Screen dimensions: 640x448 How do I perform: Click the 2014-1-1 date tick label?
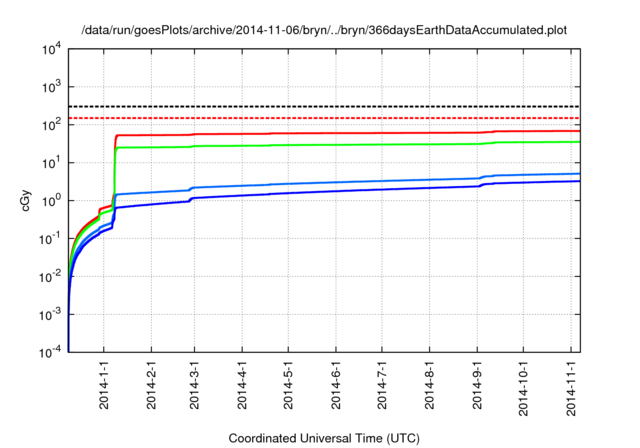(x=104, y=384)
